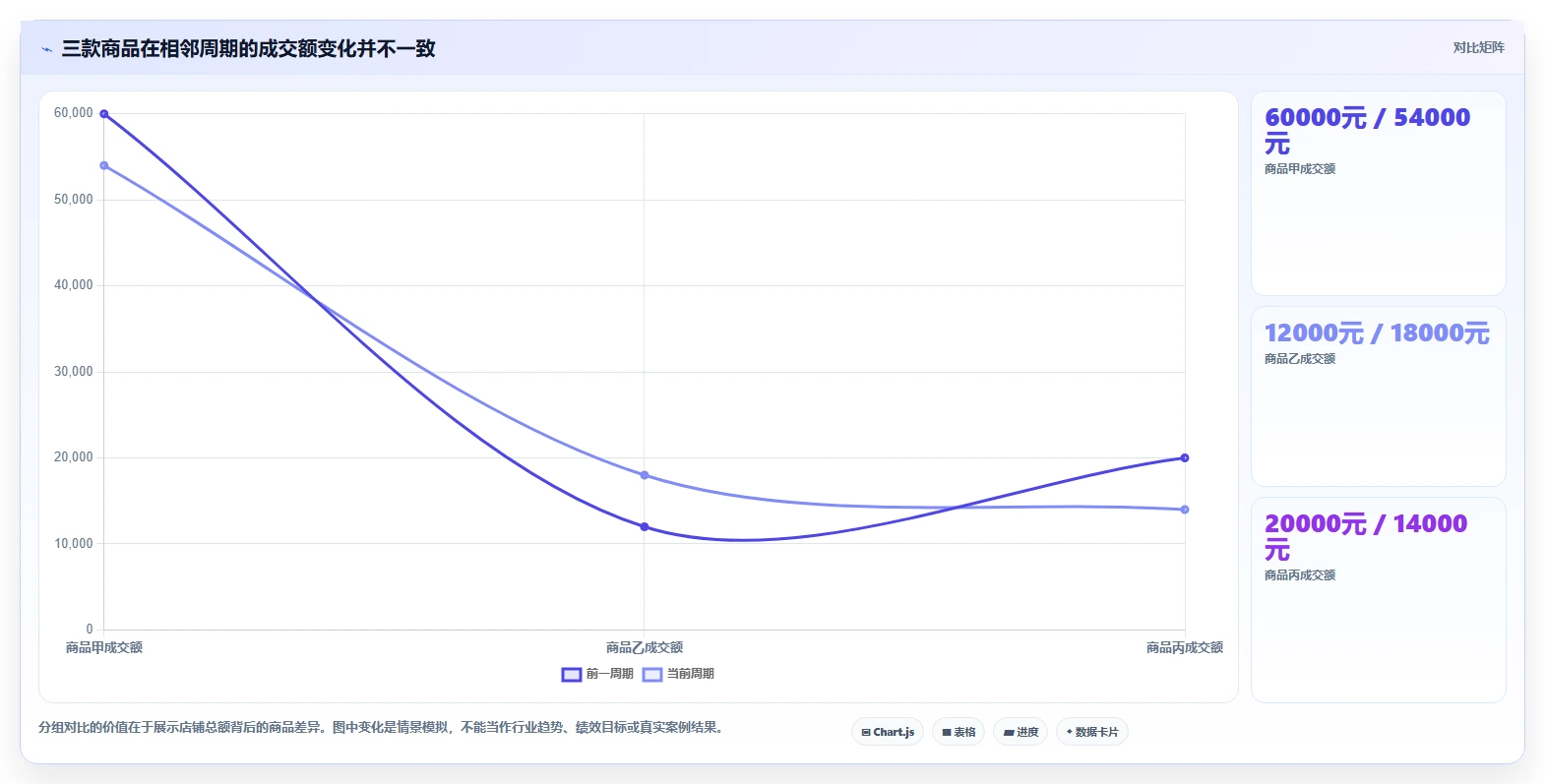Screen dimensions: 1545x784
Task: Select the 60000元 / 54000元 card value
Action: point(1368,131)
